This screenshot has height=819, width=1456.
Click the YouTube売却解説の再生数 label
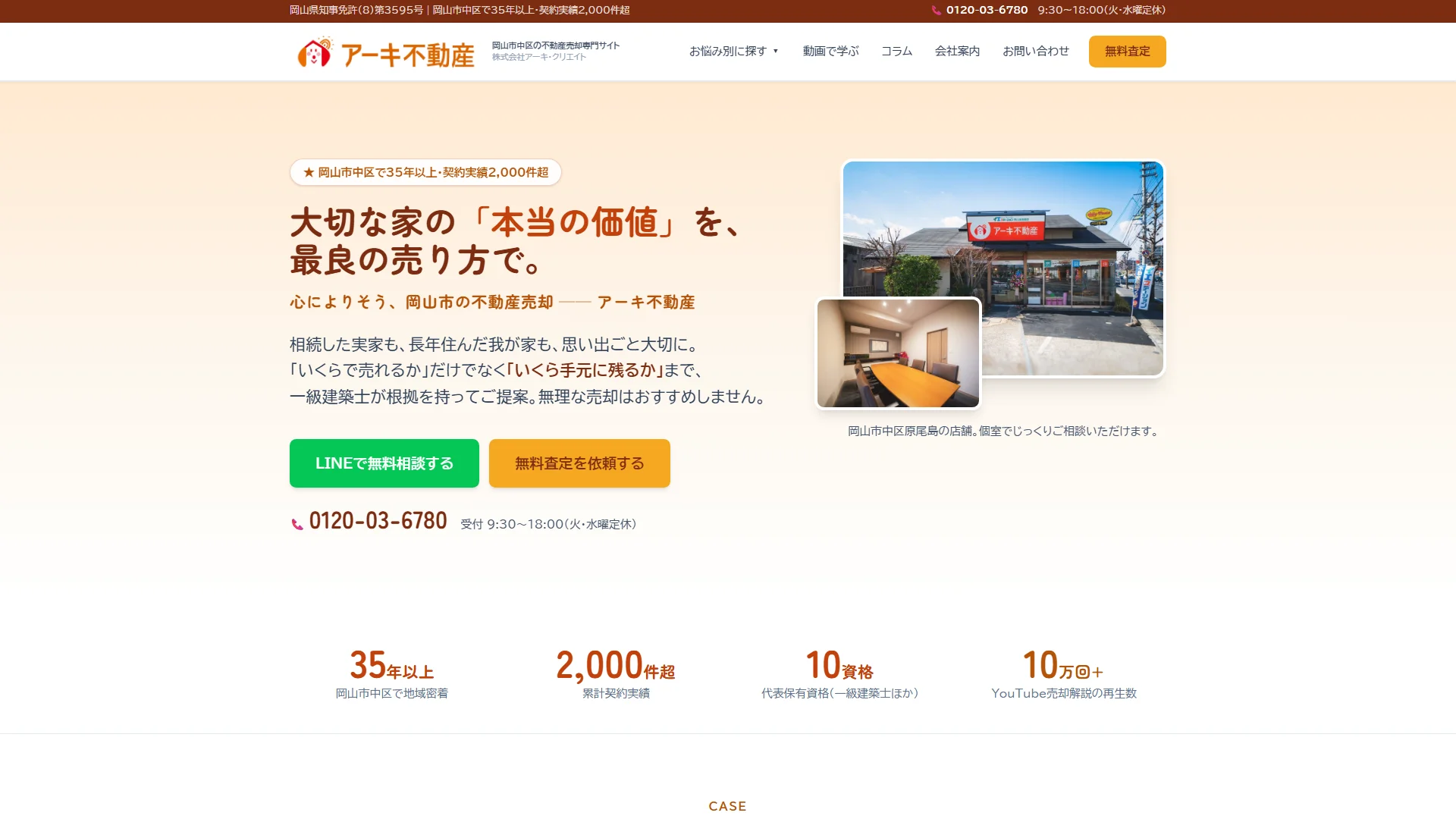point(1063,693)
